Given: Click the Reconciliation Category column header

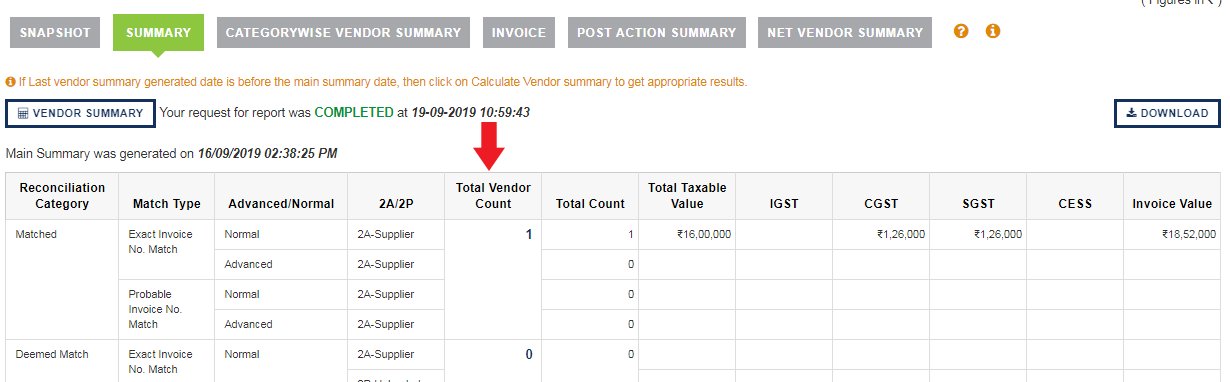Looking at the screenshot, I should click(62, 196).
